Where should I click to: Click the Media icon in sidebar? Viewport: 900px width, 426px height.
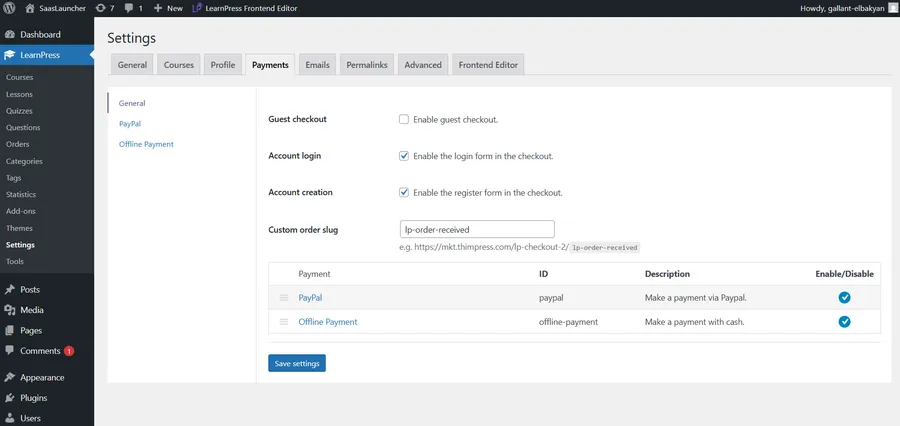(10, 310)
